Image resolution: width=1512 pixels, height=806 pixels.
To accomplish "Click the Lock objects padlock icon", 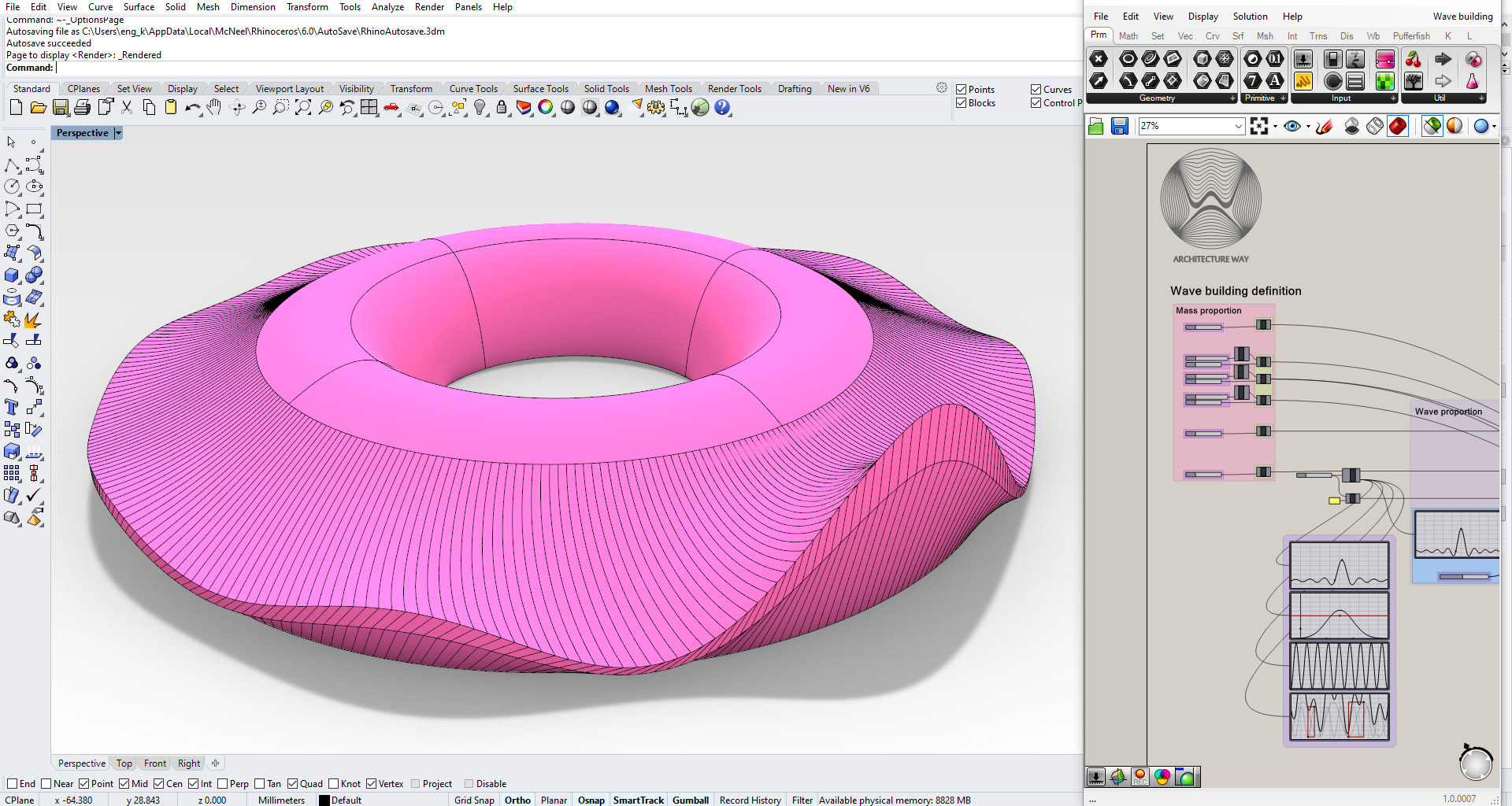I will tap(502, 108).
